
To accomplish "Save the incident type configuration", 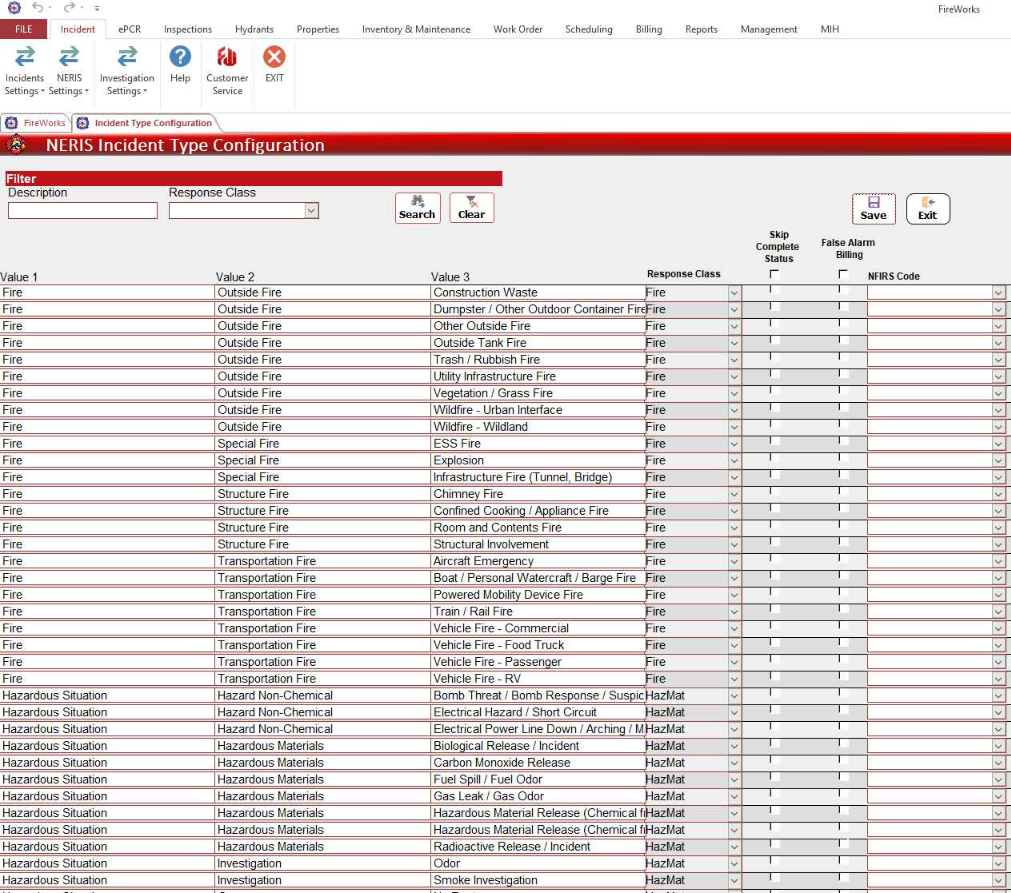I will 873,208.
